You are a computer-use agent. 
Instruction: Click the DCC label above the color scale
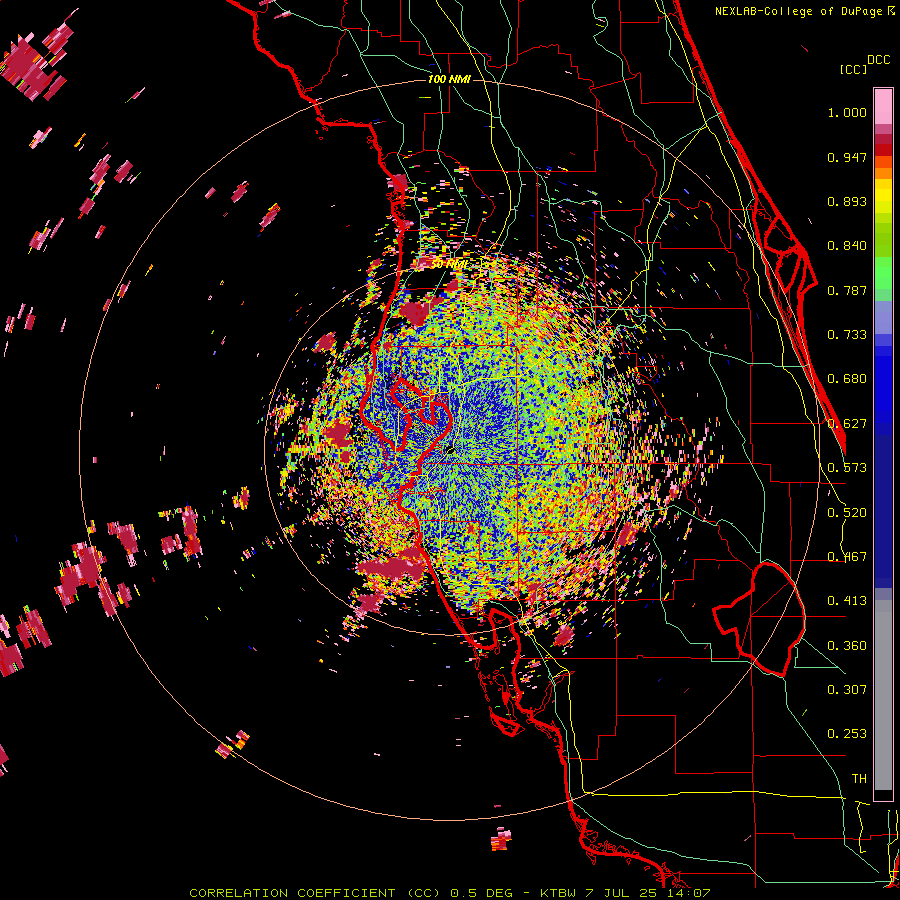coord(879,60)
